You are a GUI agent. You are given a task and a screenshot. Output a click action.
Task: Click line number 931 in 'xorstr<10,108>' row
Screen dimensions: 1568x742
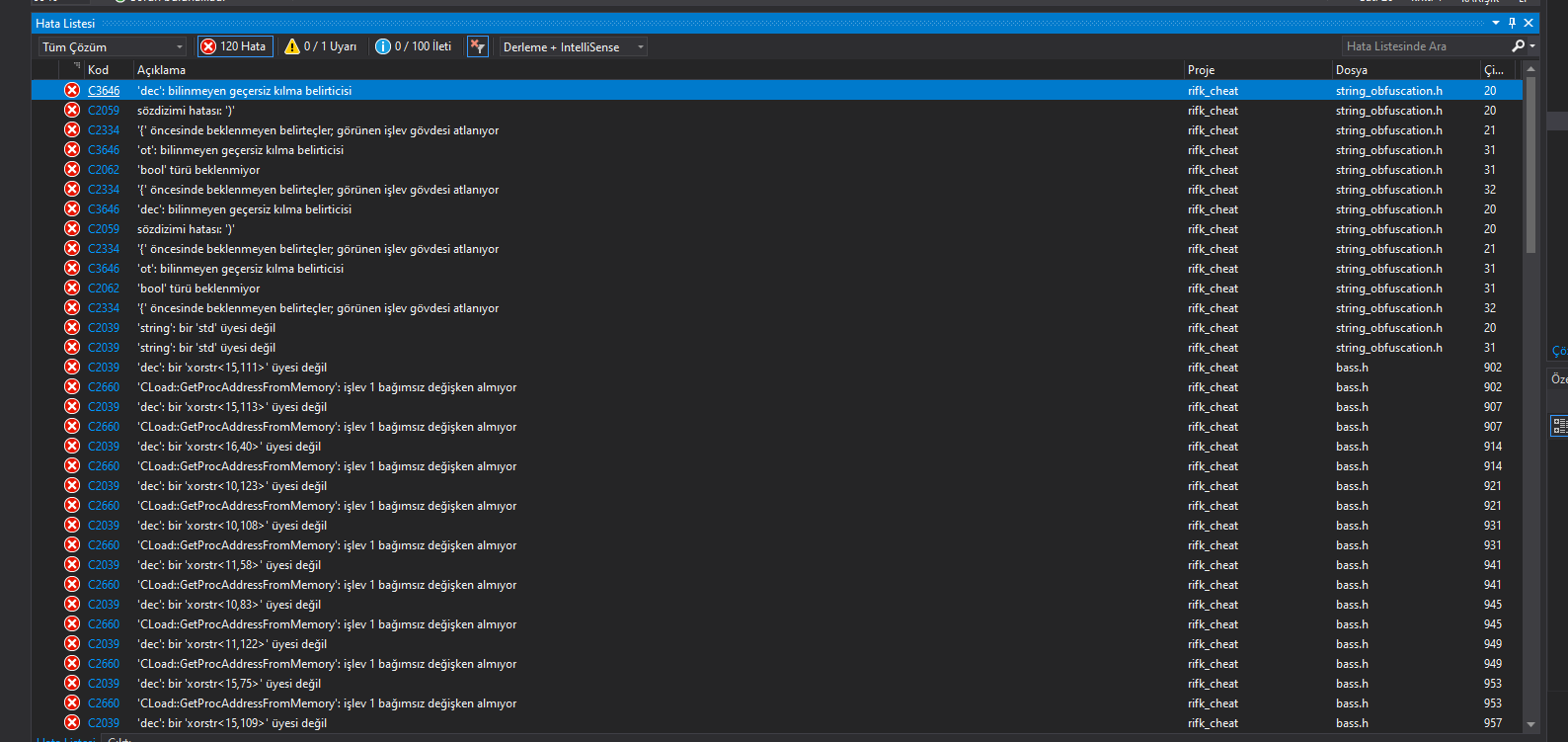(x=1492, y=525)
